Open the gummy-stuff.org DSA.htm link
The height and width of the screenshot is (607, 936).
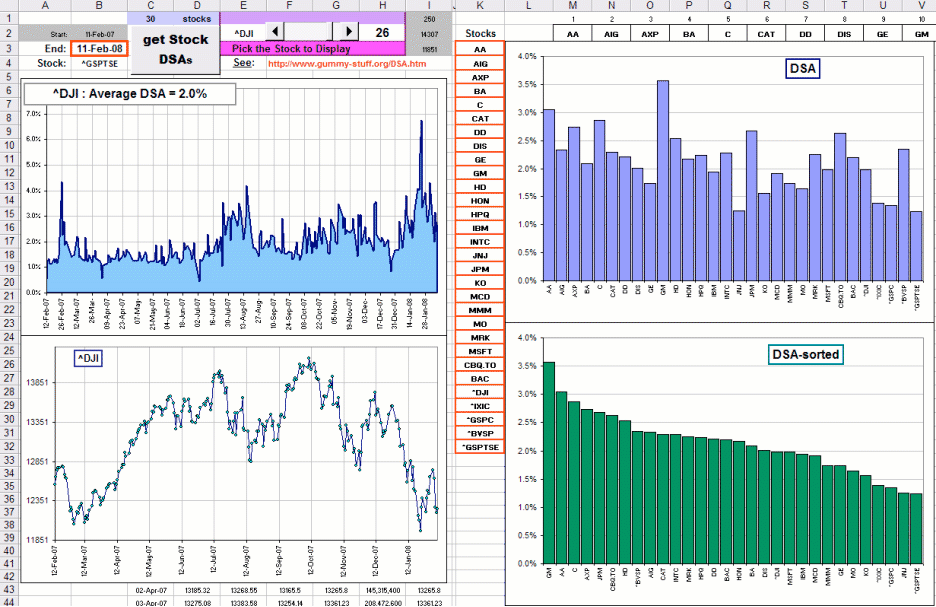[x=347, y=63]
